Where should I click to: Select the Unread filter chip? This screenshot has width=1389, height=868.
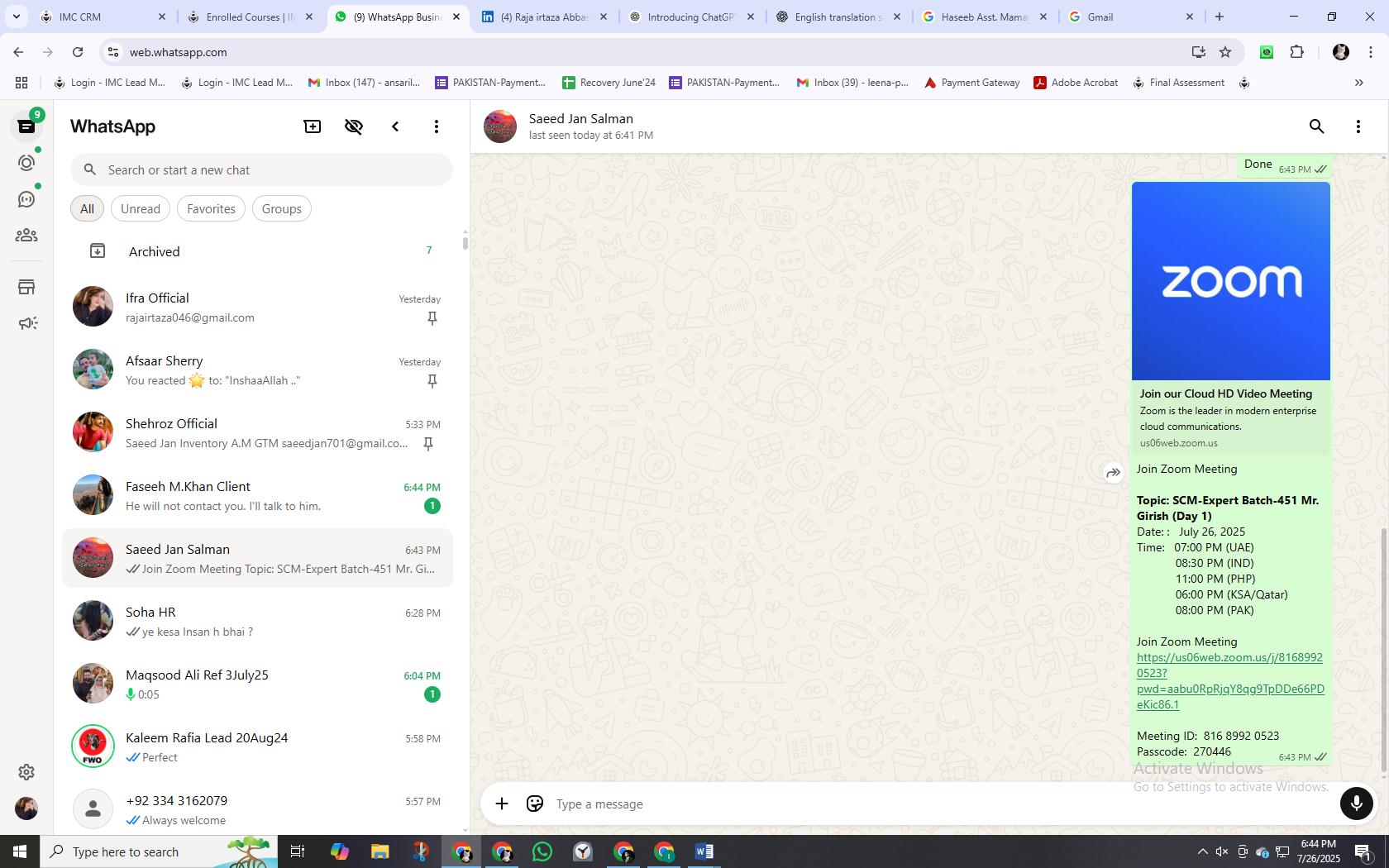click(141, 209)
